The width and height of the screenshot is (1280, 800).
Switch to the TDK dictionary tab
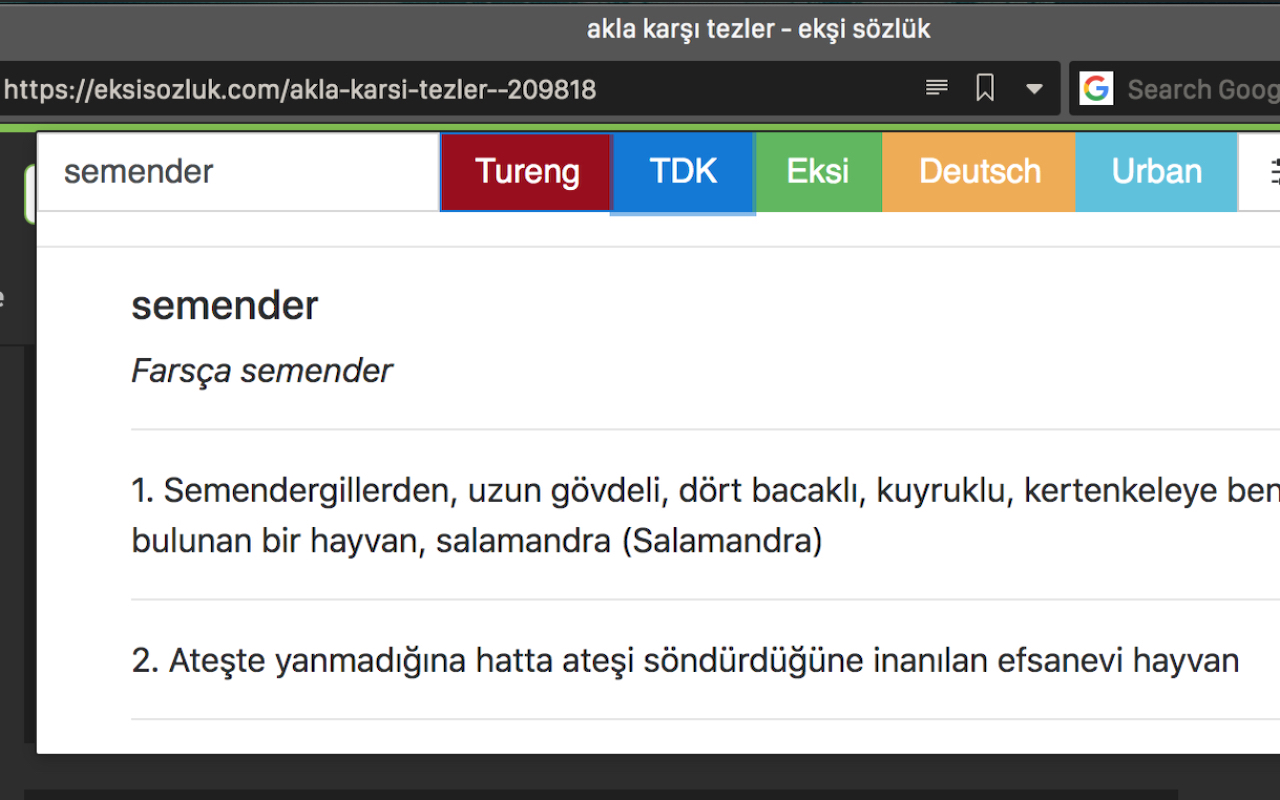[x=682, y=171]
